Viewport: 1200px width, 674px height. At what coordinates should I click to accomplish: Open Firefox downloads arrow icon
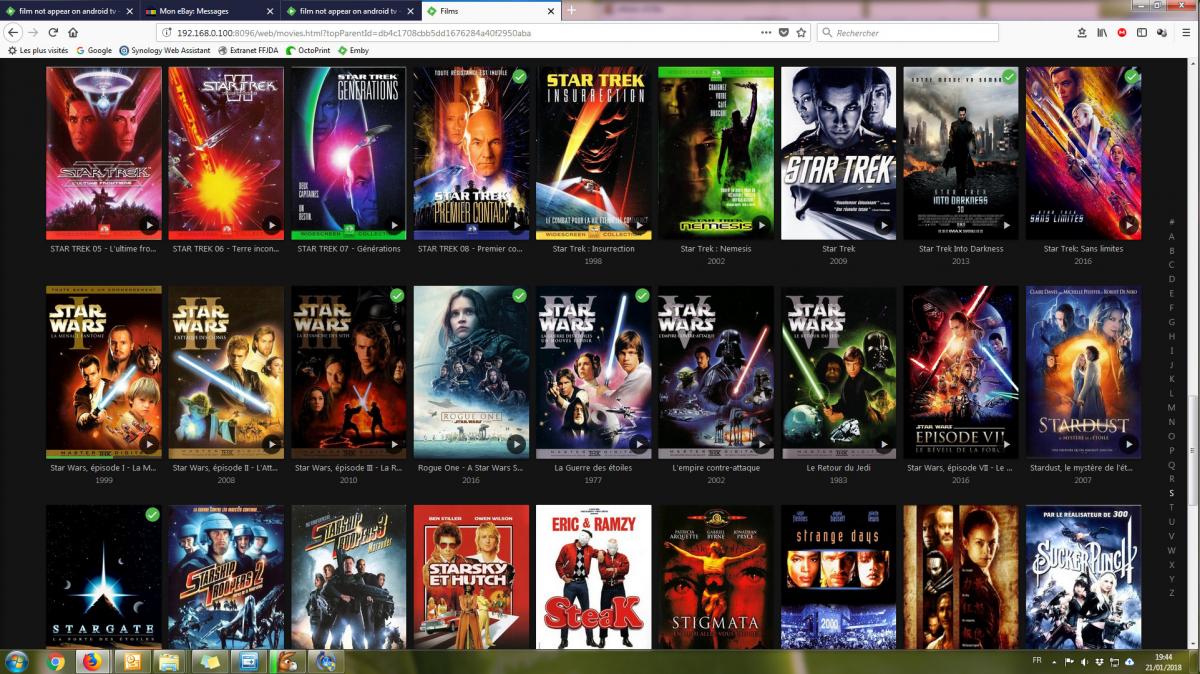click(1081, 32)
